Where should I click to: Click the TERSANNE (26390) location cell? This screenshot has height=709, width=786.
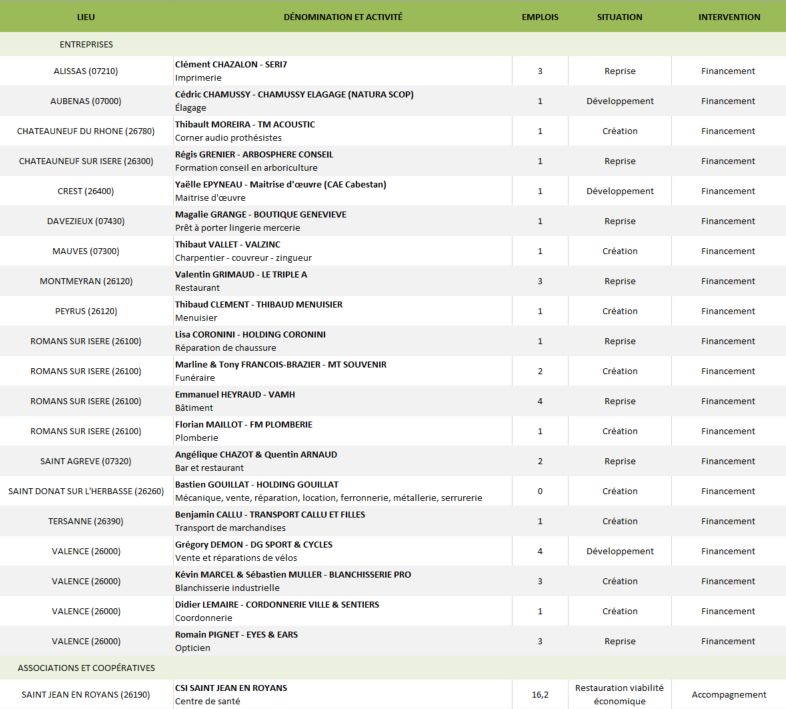point(85,521)
